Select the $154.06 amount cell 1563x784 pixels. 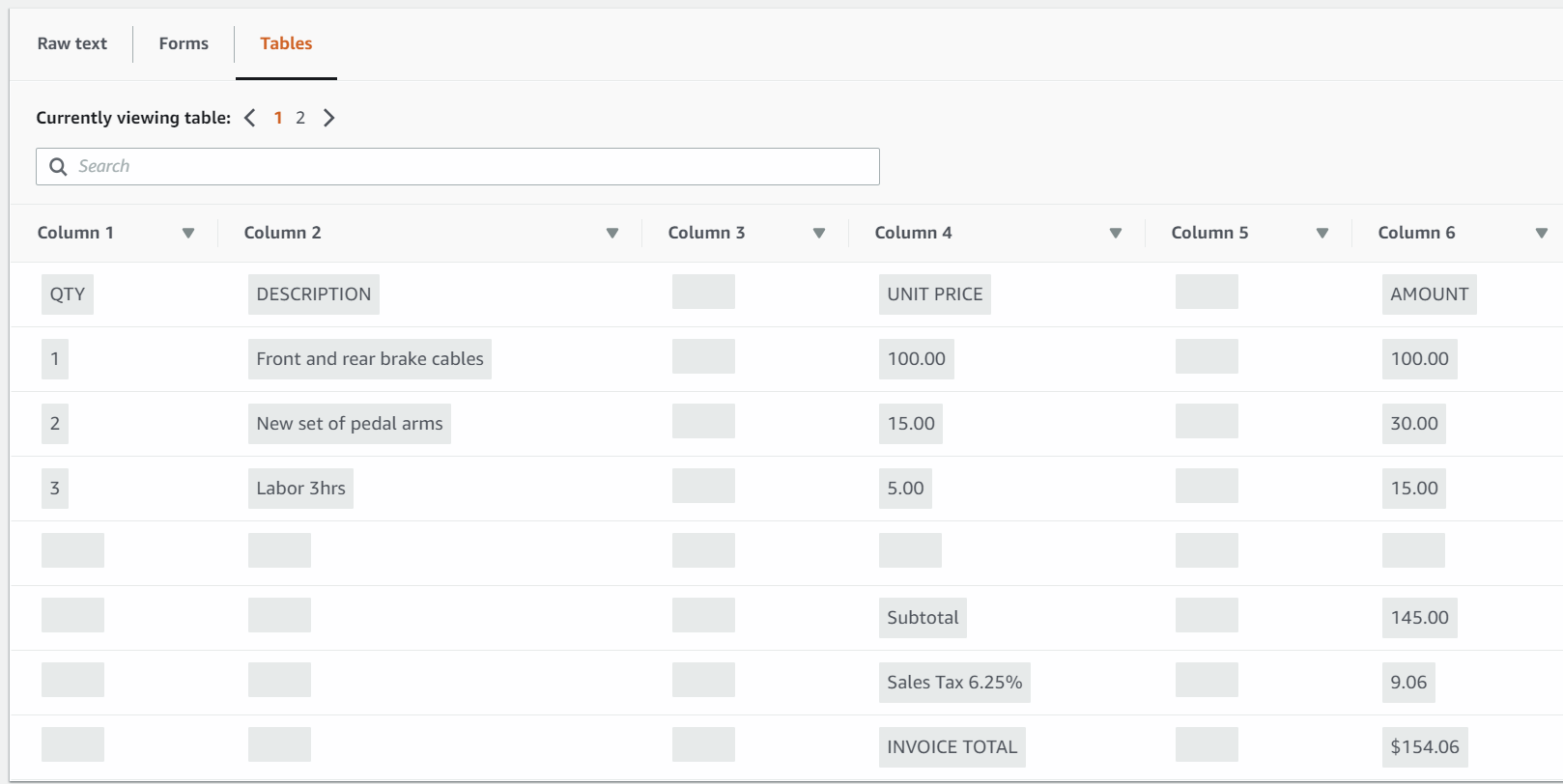click(x=1425, y=747)
